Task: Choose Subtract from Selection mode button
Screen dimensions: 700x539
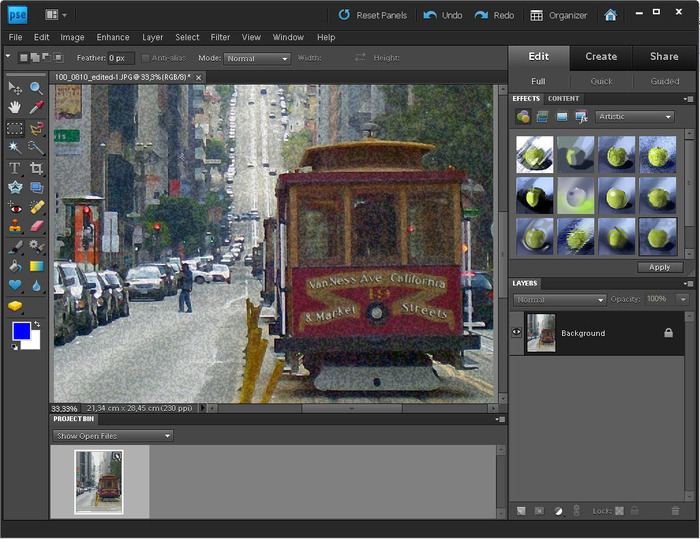Action: coord(46,58)
